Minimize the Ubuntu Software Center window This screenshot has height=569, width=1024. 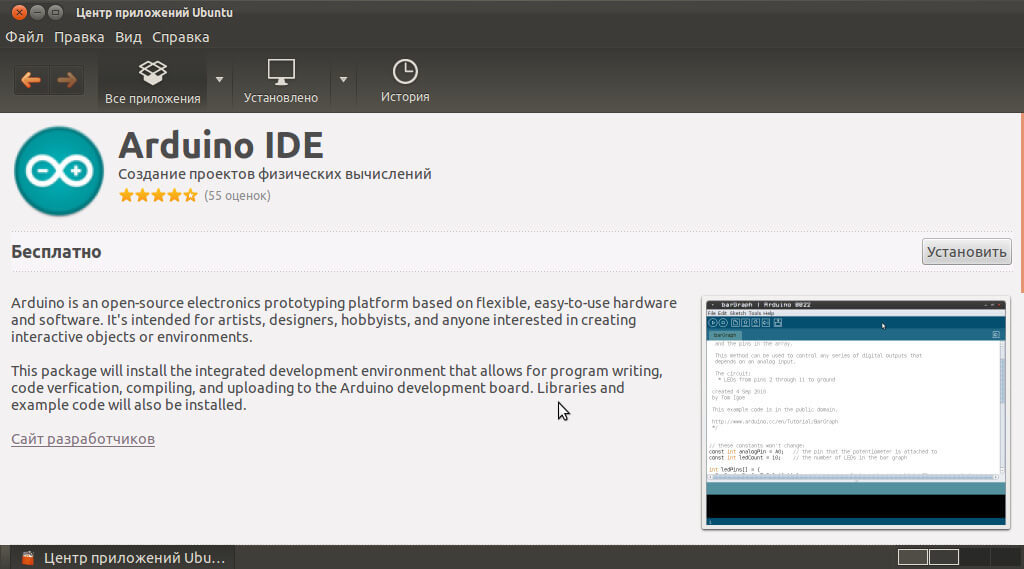tap(37, 12)
